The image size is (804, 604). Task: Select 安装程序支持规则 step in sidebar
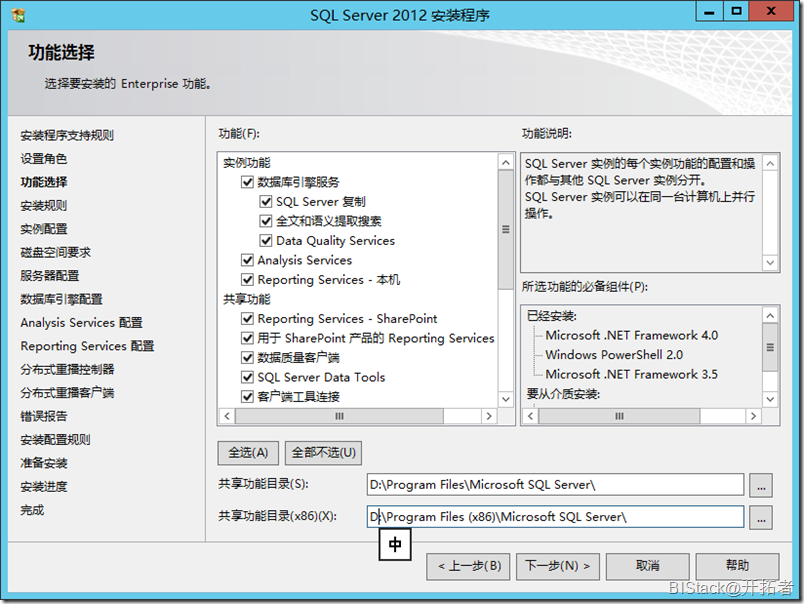[67, 135]
